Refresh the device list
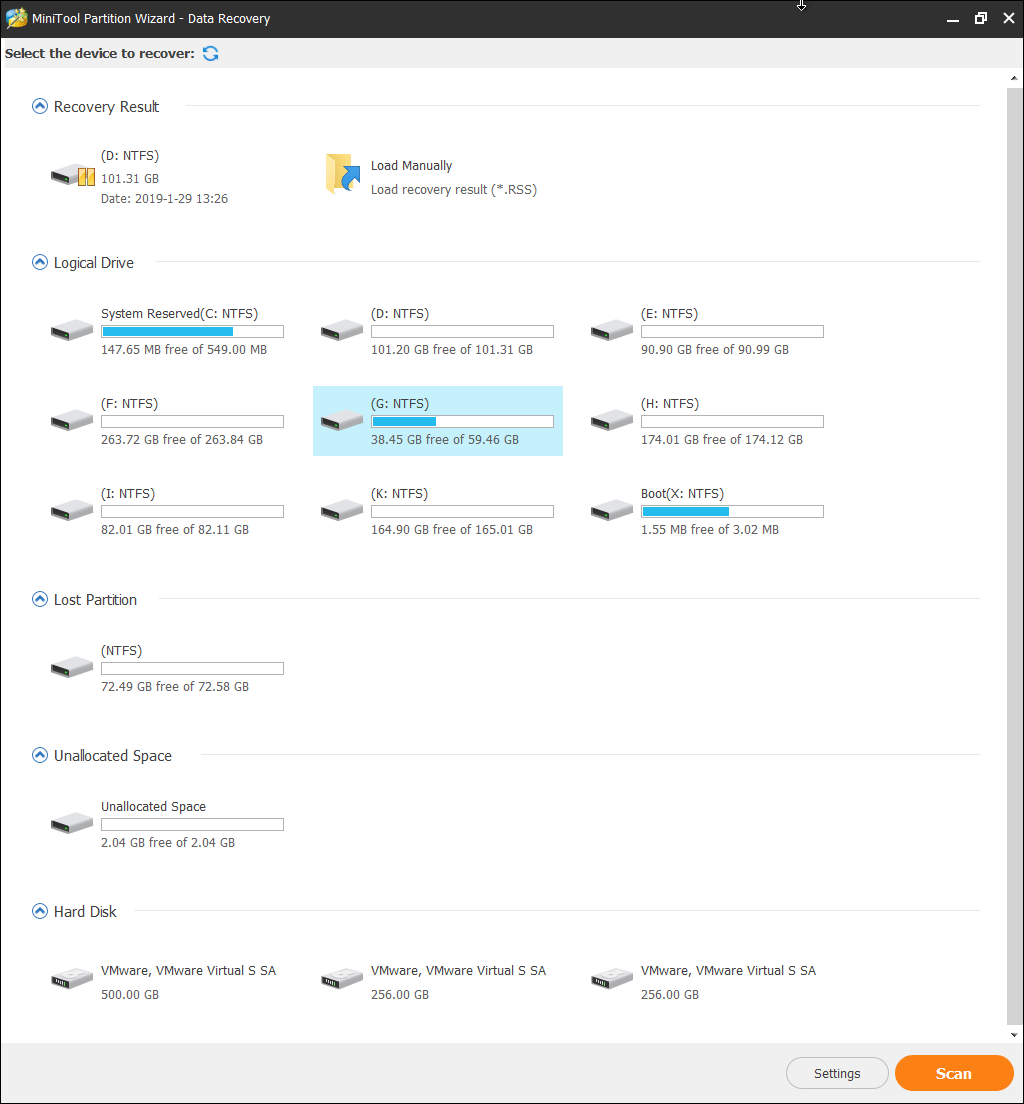Image resolution: width=1024 pixels, height=1104 pixels. 211,54
